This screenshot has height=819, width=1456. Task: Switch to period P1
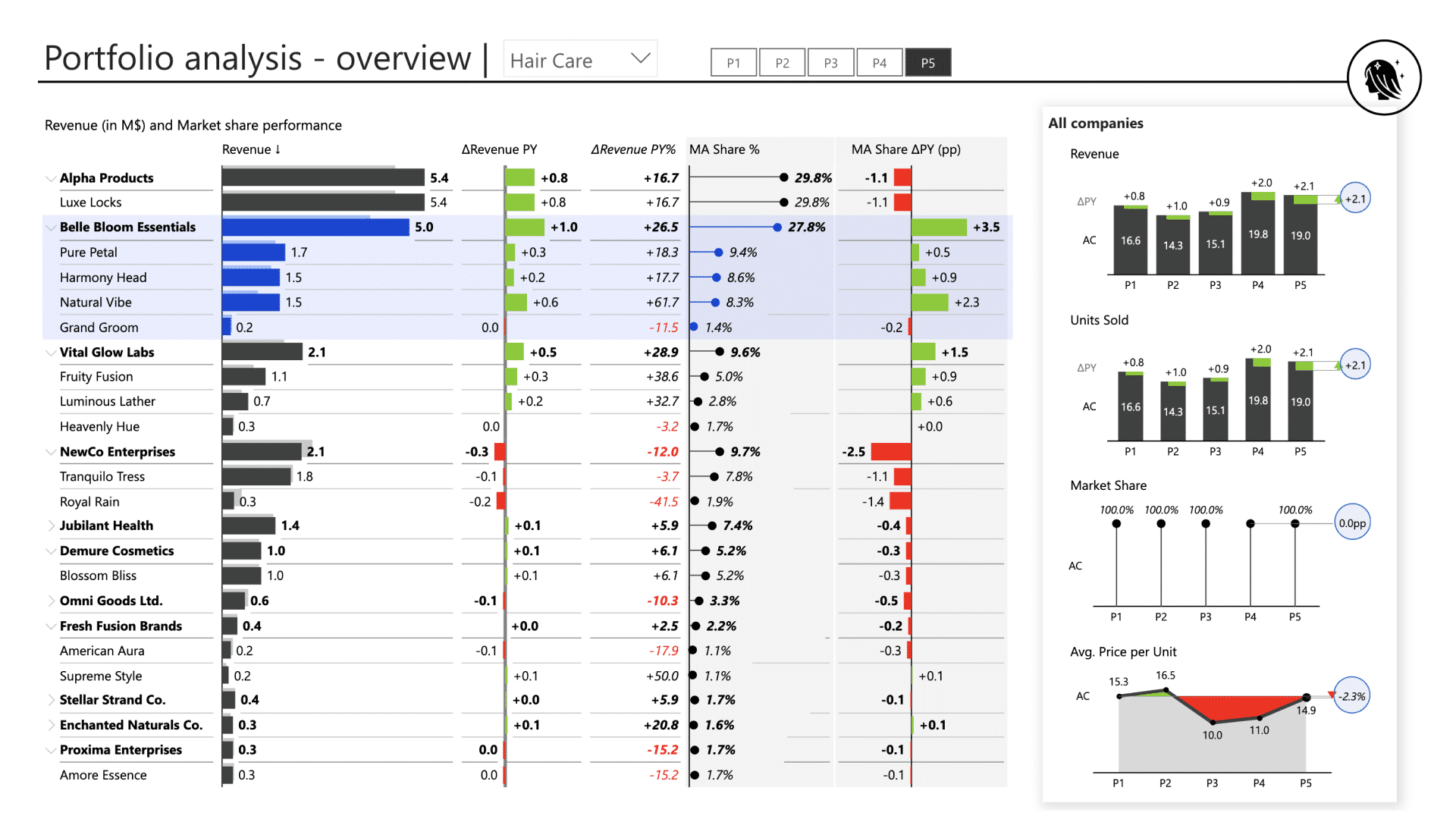[733, 62]
